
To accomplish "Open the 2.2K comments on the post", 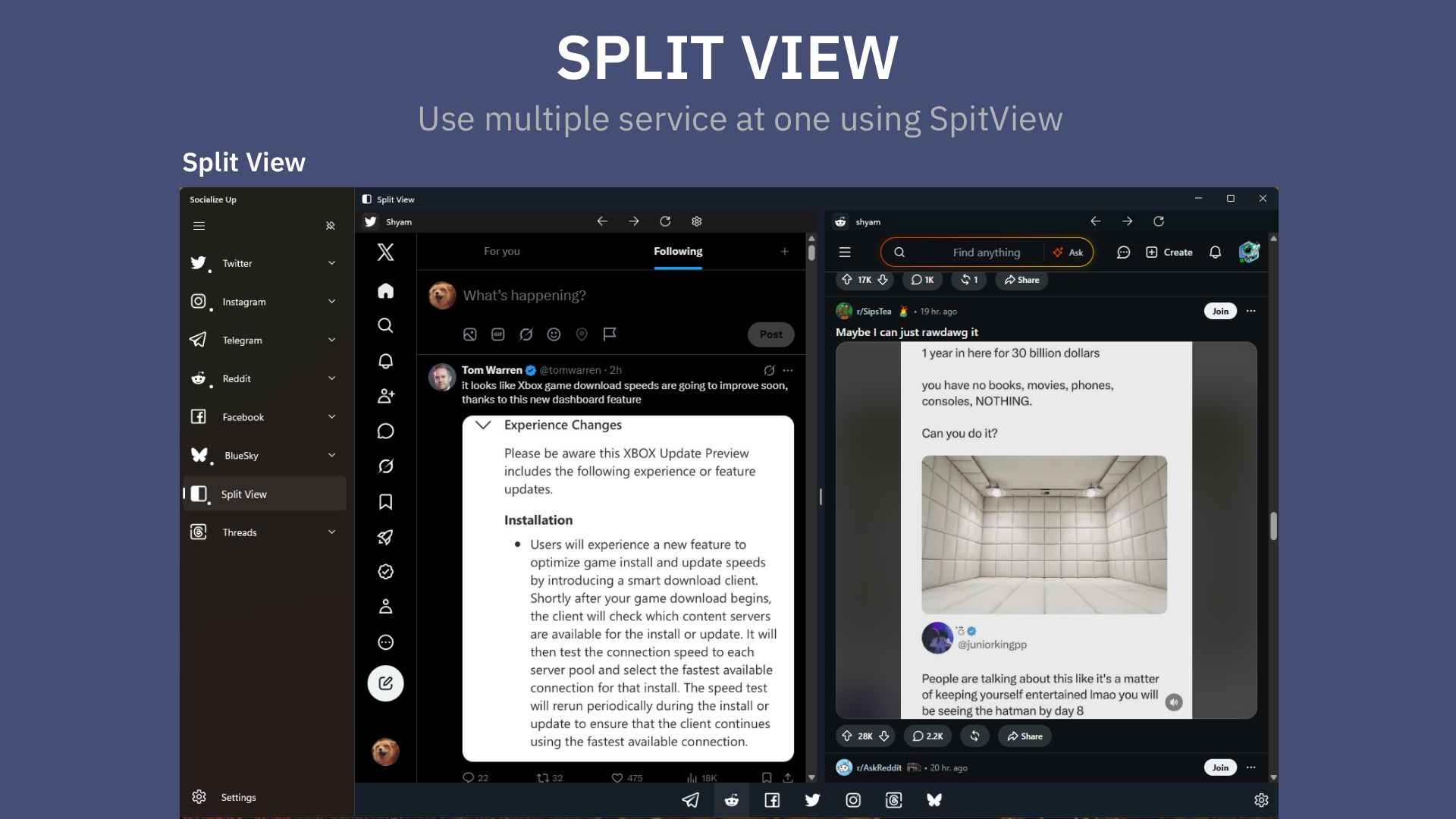I will click(x=927, y=736).
